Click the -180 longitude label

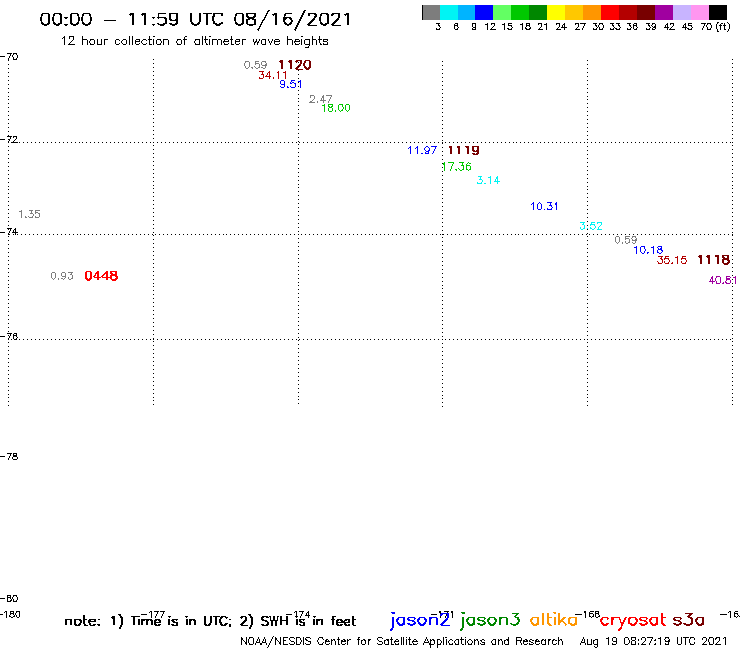pyautogui.click(x=10, y=615)
